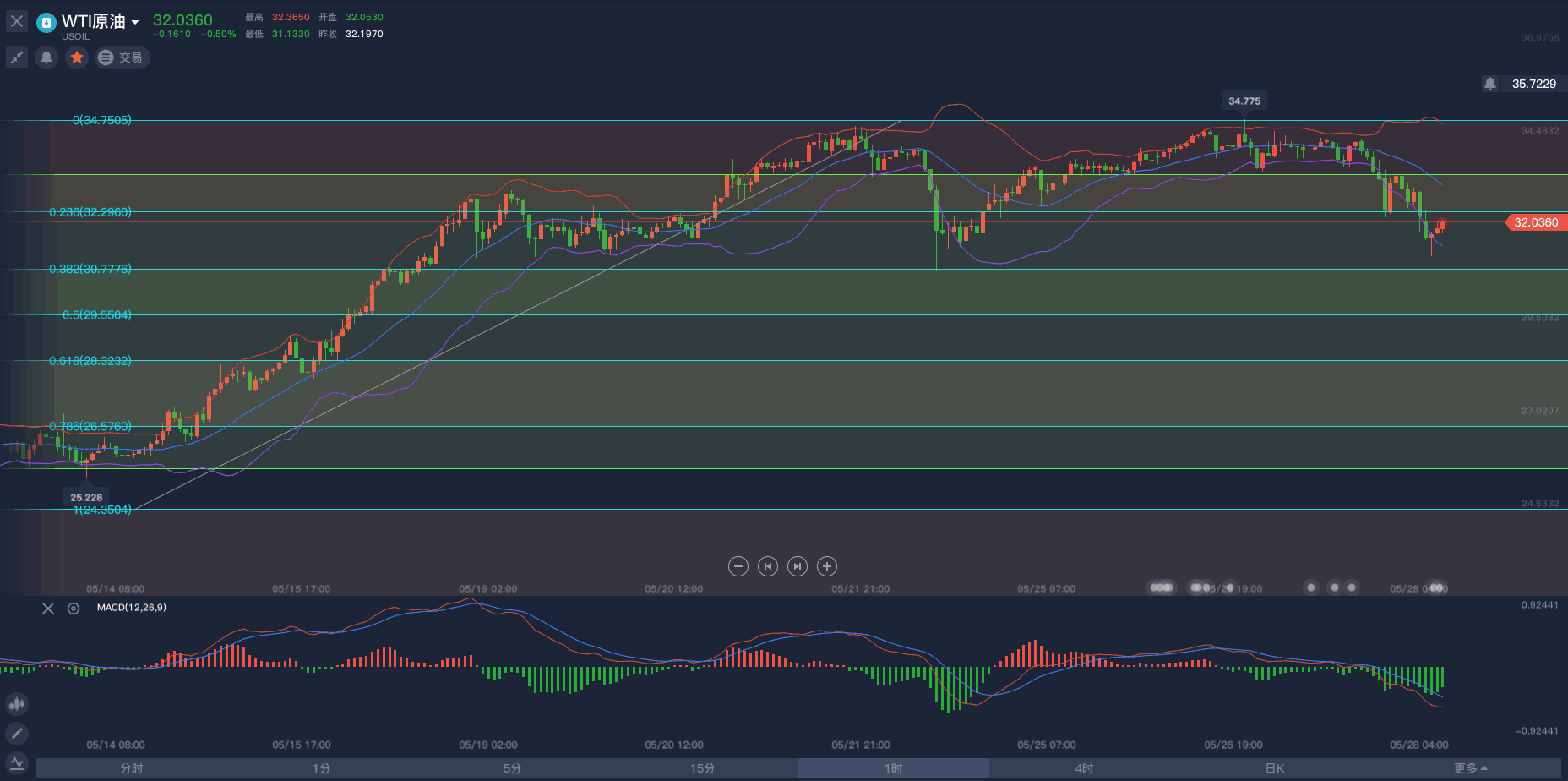Click the price change percentage −0.50%
Viewport: 1568px width, 781px height.
(219, 35)
